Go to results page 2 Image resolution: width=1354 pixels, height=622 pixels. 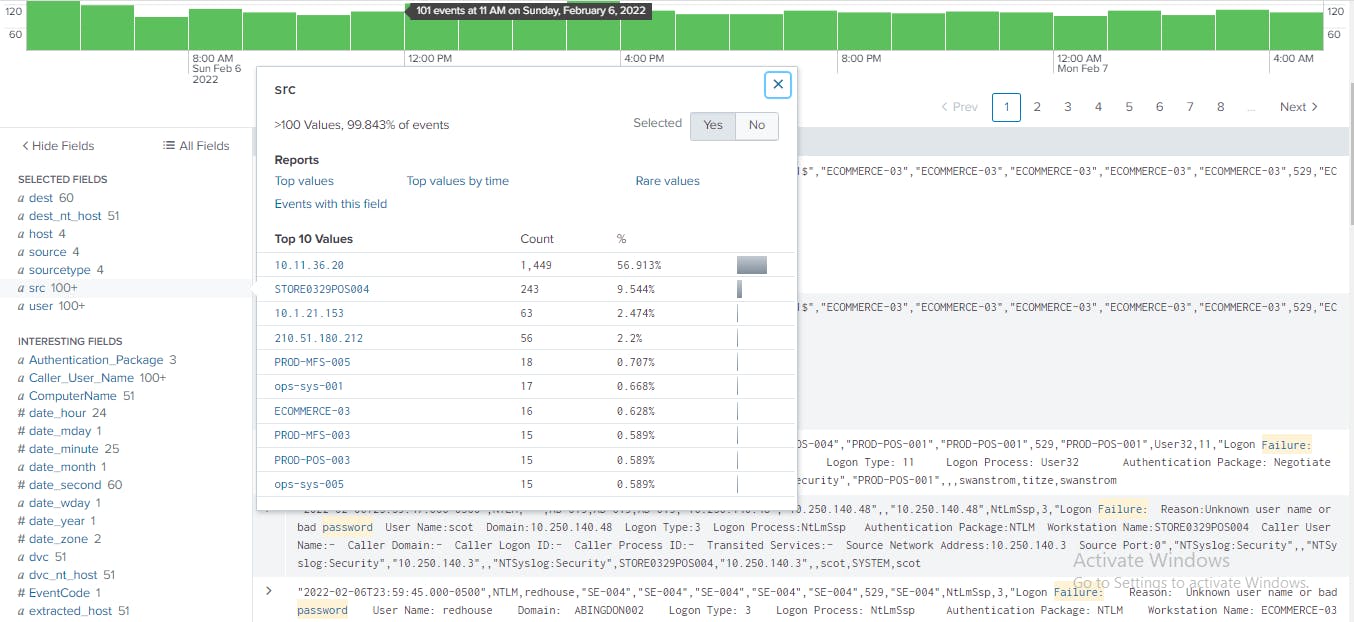click(x=1037, y=107)
